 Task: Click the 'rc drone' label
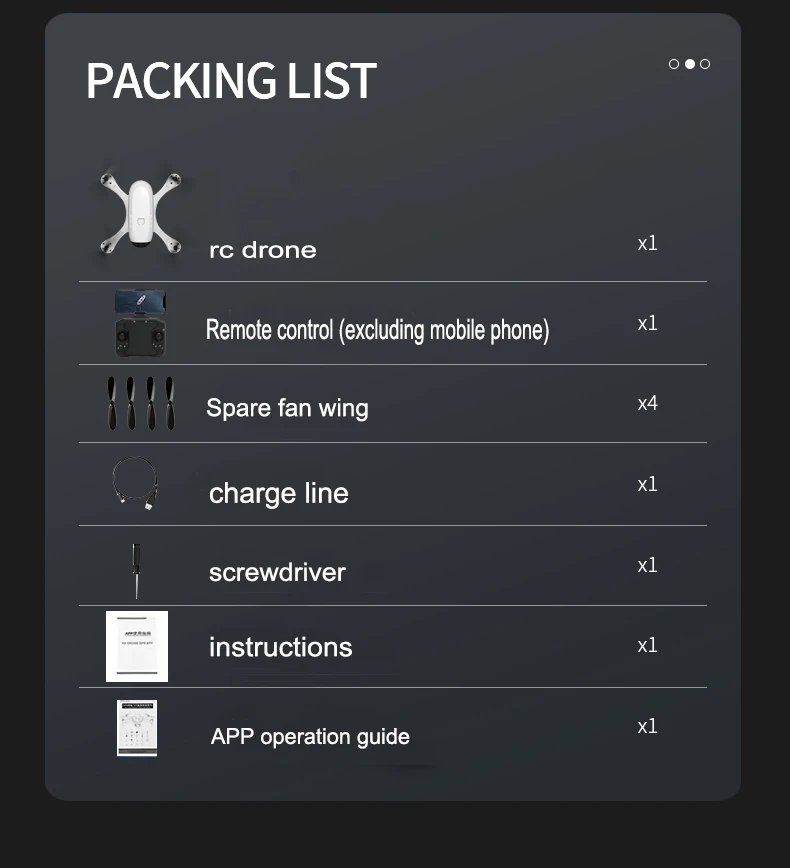click(262, 250)
